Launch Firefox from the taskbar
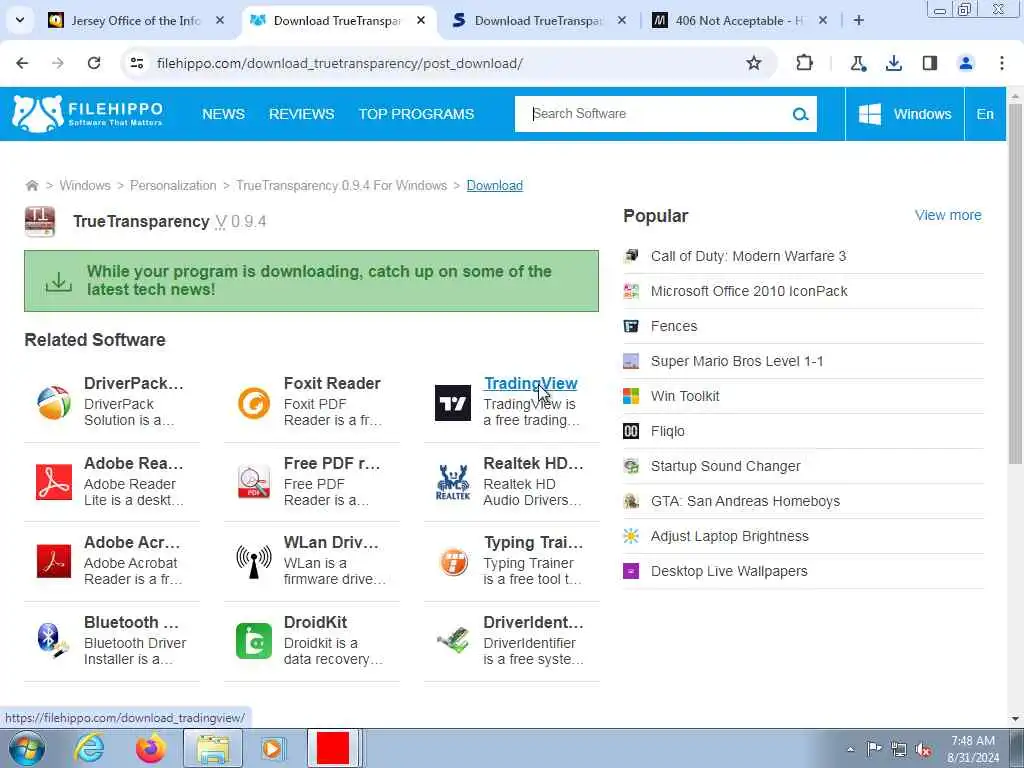 point(151,748)
